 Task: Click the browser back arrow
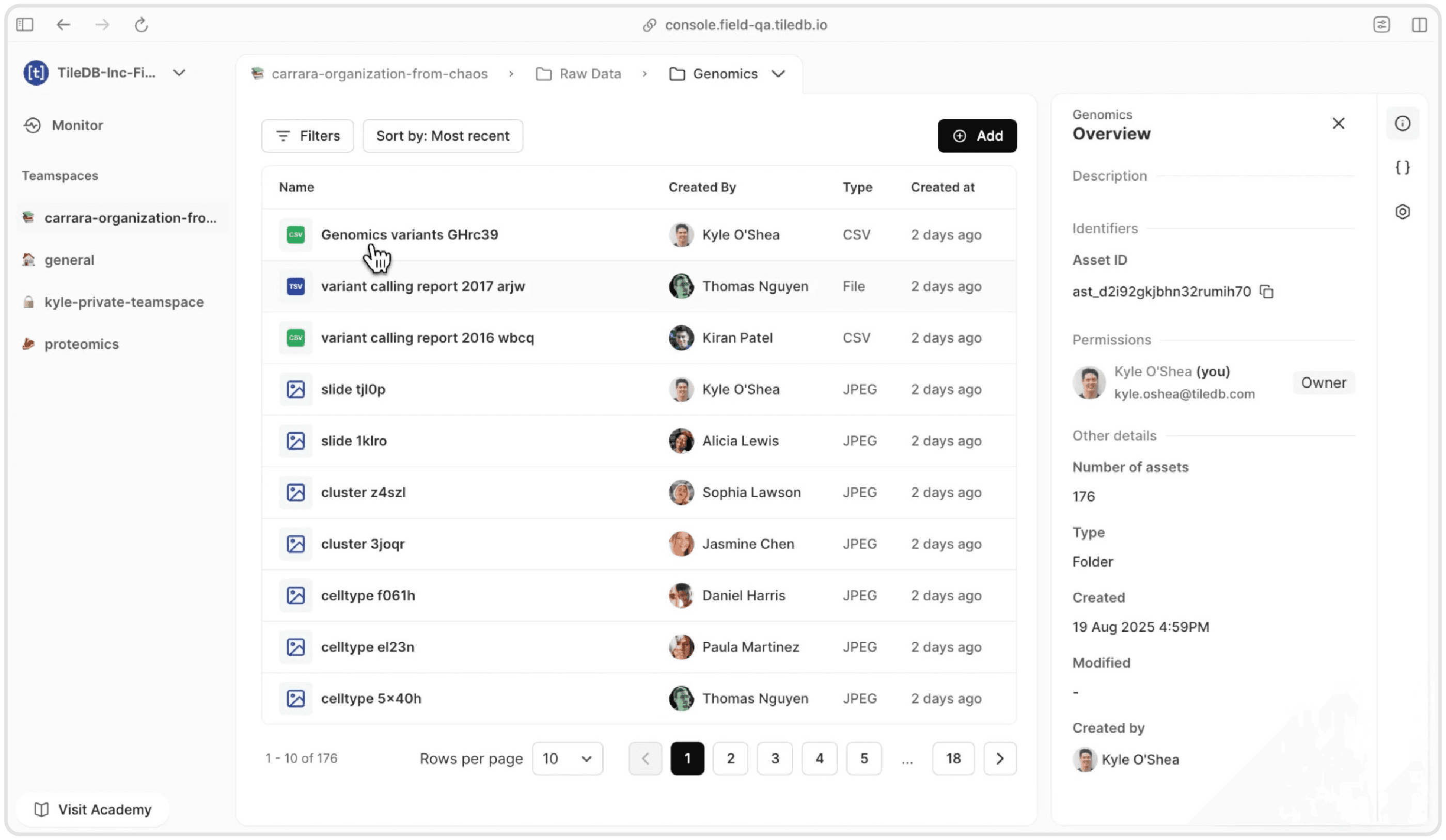click(x=63, y=25)
